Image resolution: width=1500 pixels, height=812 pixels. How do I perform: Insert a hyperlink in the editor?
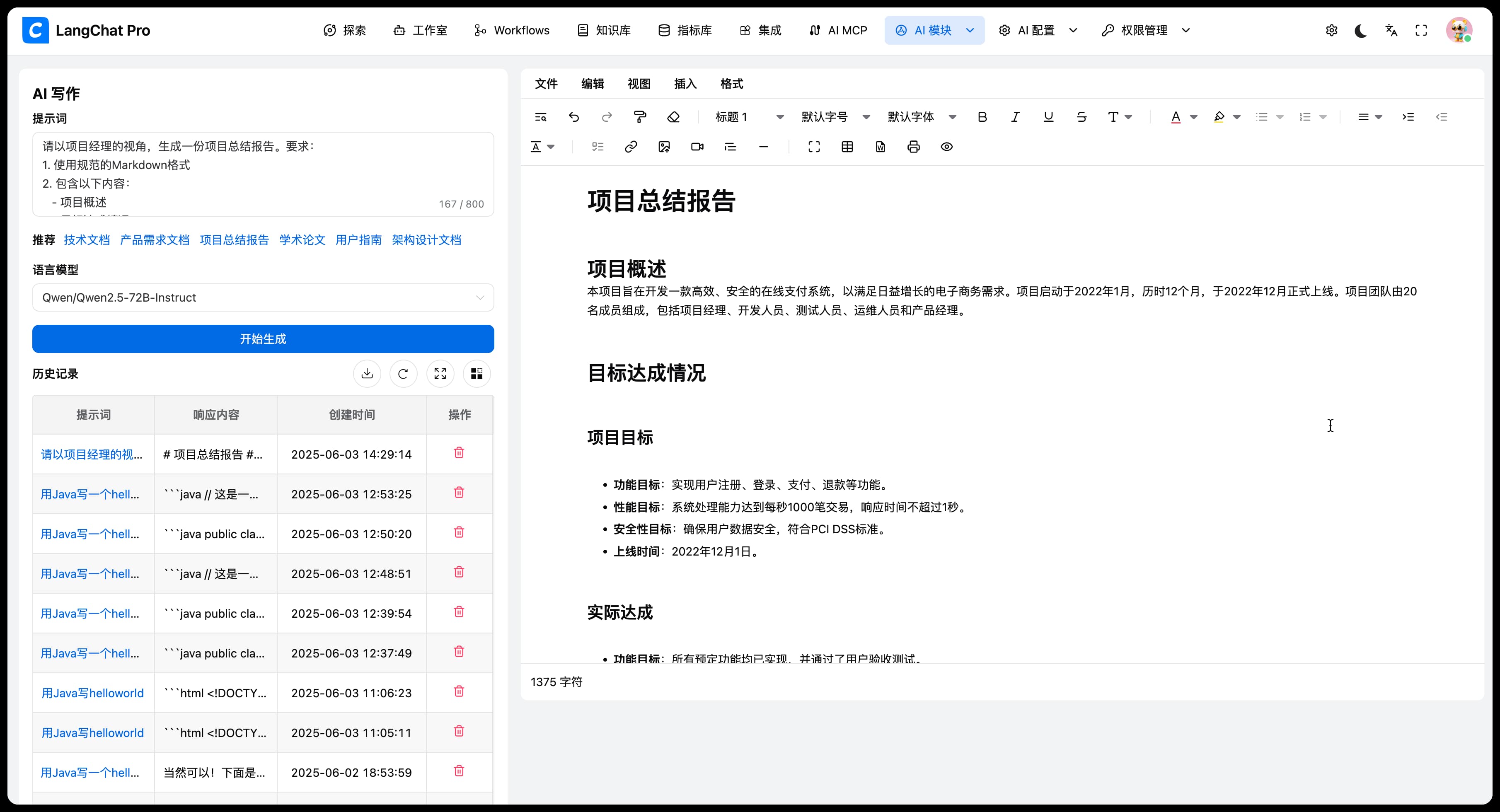pos(631,147)
